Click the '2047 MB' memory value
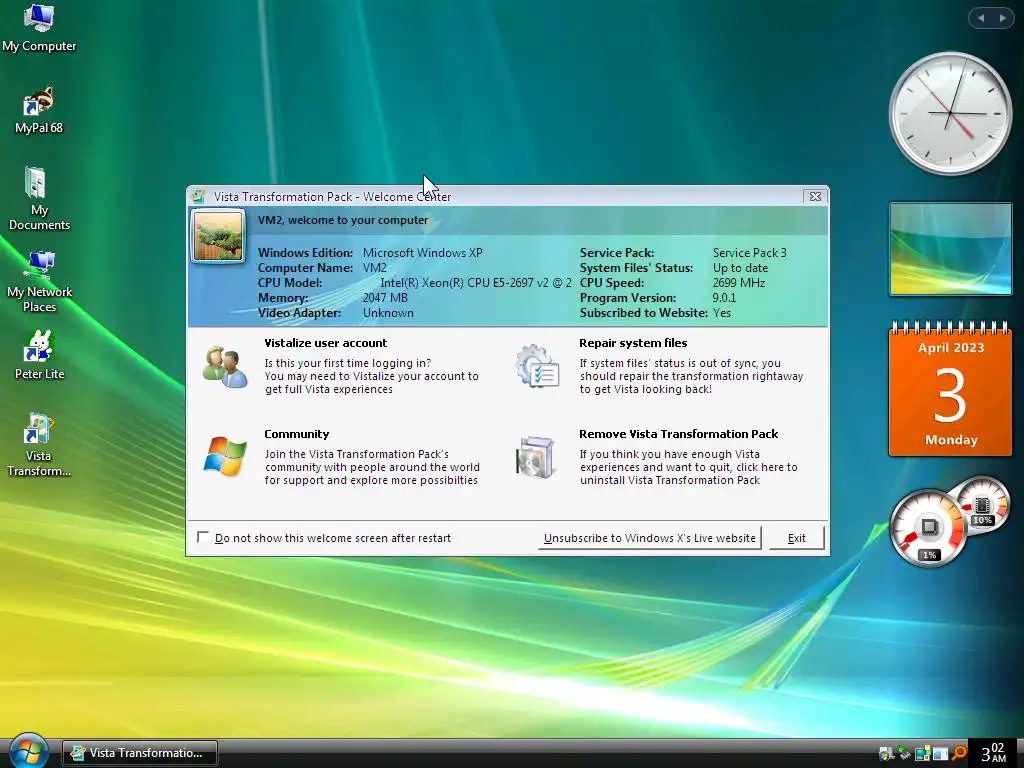Viewport: 1024px width, 768px height. click(385, 298)
